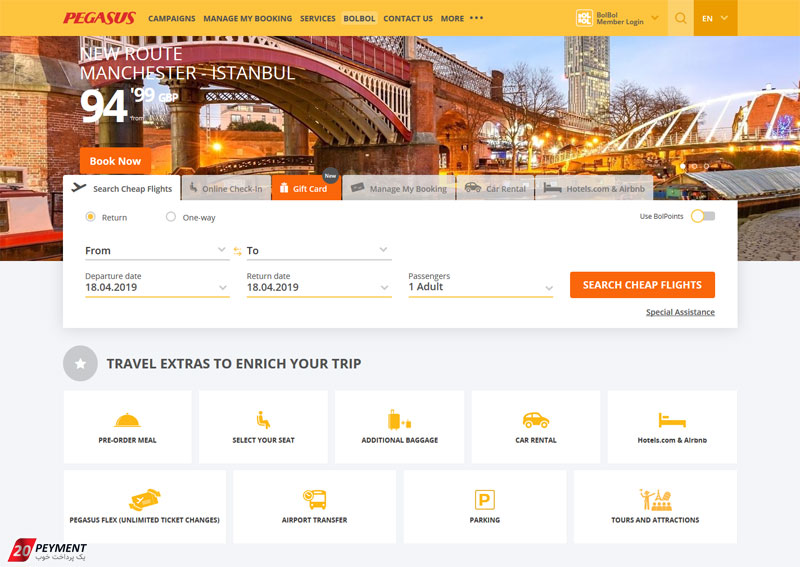Switch to the Hotels.com & Airbnb tab
The height and width of the screenshot is (567, 800).
click(x=594, y=188)
